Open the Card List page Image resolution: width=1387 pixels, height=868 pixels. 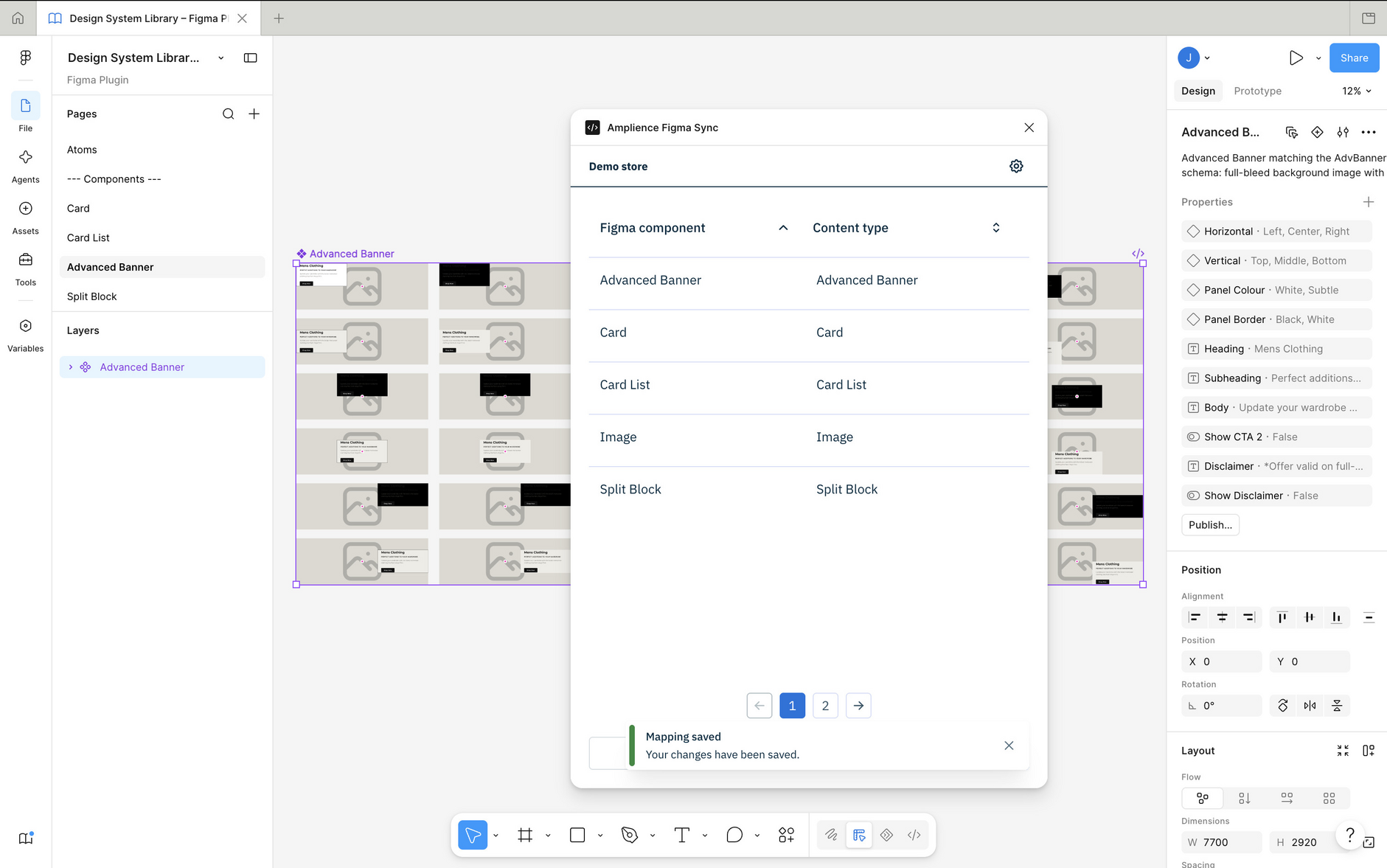pyautogui.click(x=162, y=237)
